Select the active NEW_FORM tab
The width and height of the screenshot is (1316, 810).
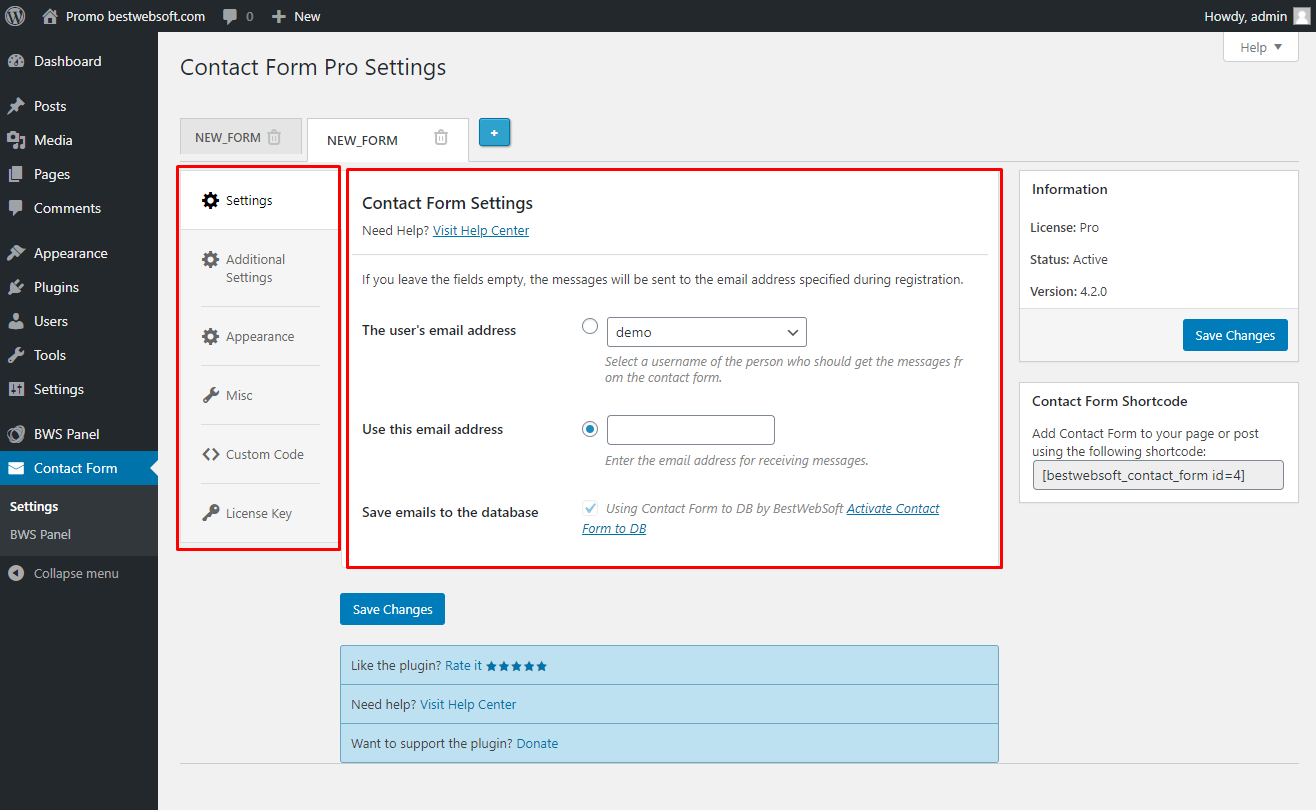click(x=362, y=140)
